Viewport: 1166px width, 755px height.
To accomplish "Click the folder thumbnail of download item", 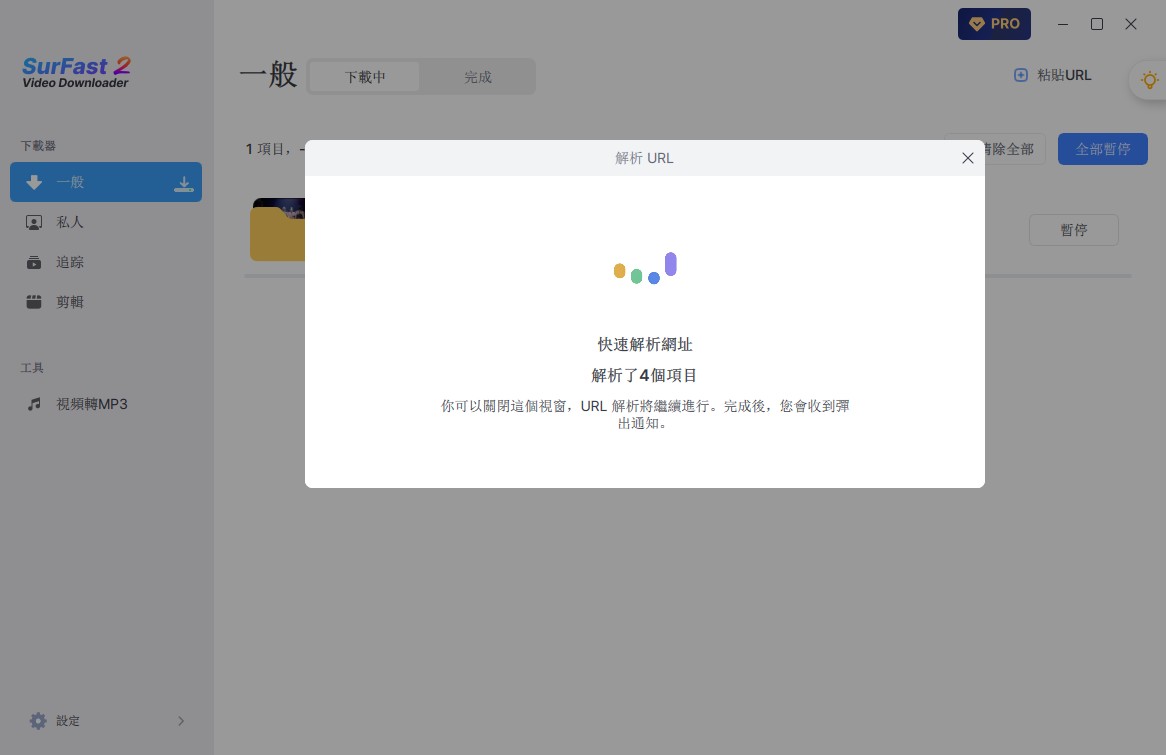I will coord(277,230).
